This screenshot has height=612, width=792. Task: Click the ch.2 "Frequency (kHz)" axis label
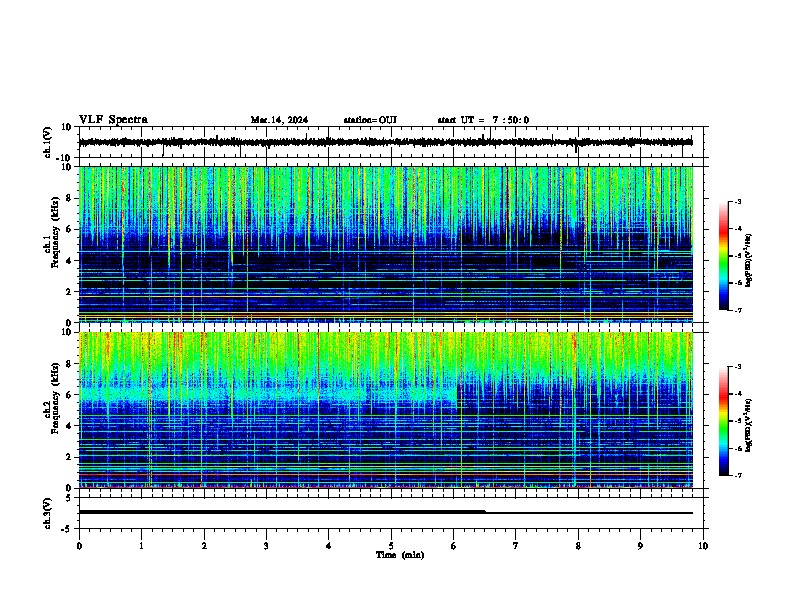point(55,398)
